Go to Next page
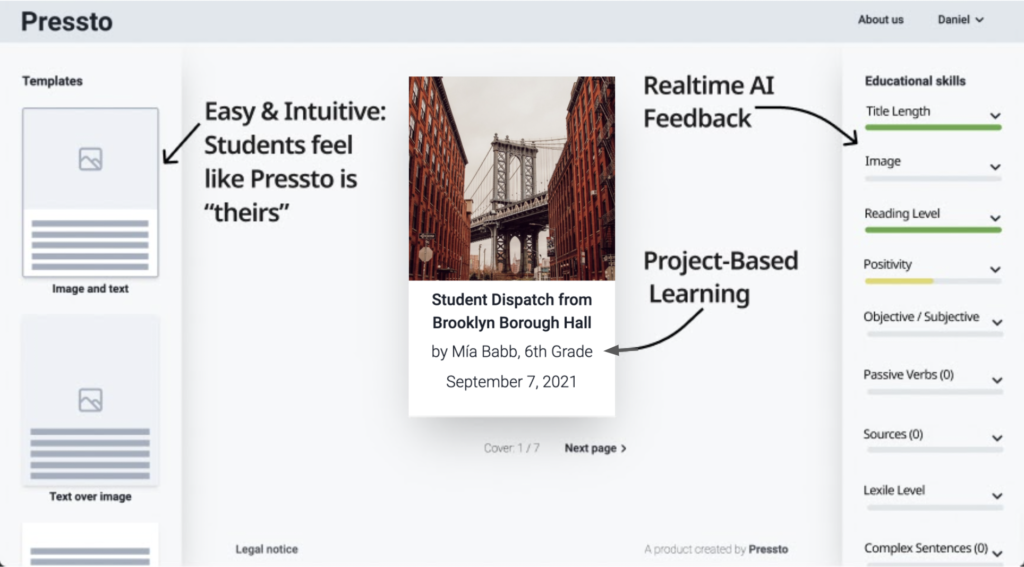Viewport: 1024px width, 567px height. 595,448
